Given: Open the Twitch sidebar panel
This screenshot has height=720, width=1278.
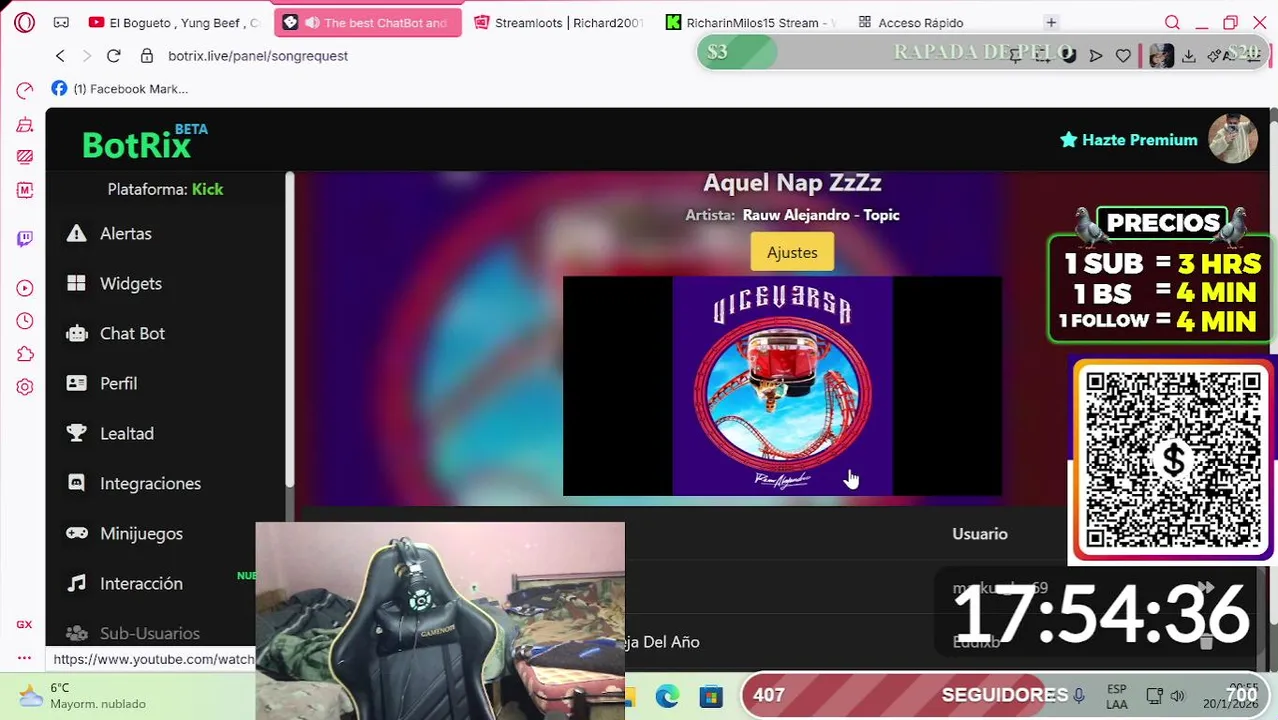Looking at the screenshot, I should tap(25, 238).
